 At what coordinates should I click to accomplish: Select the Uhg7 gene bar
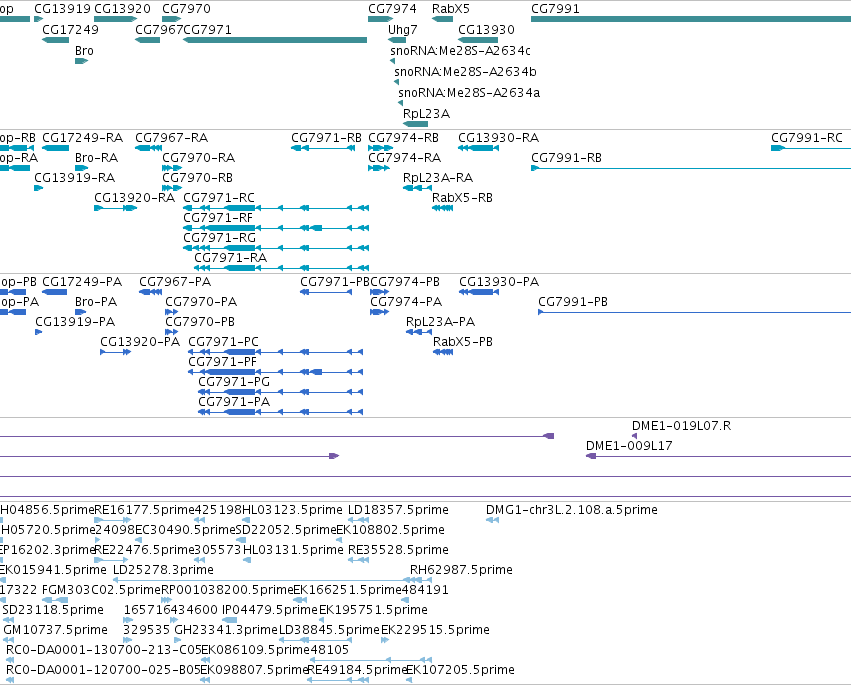(397, 40)
